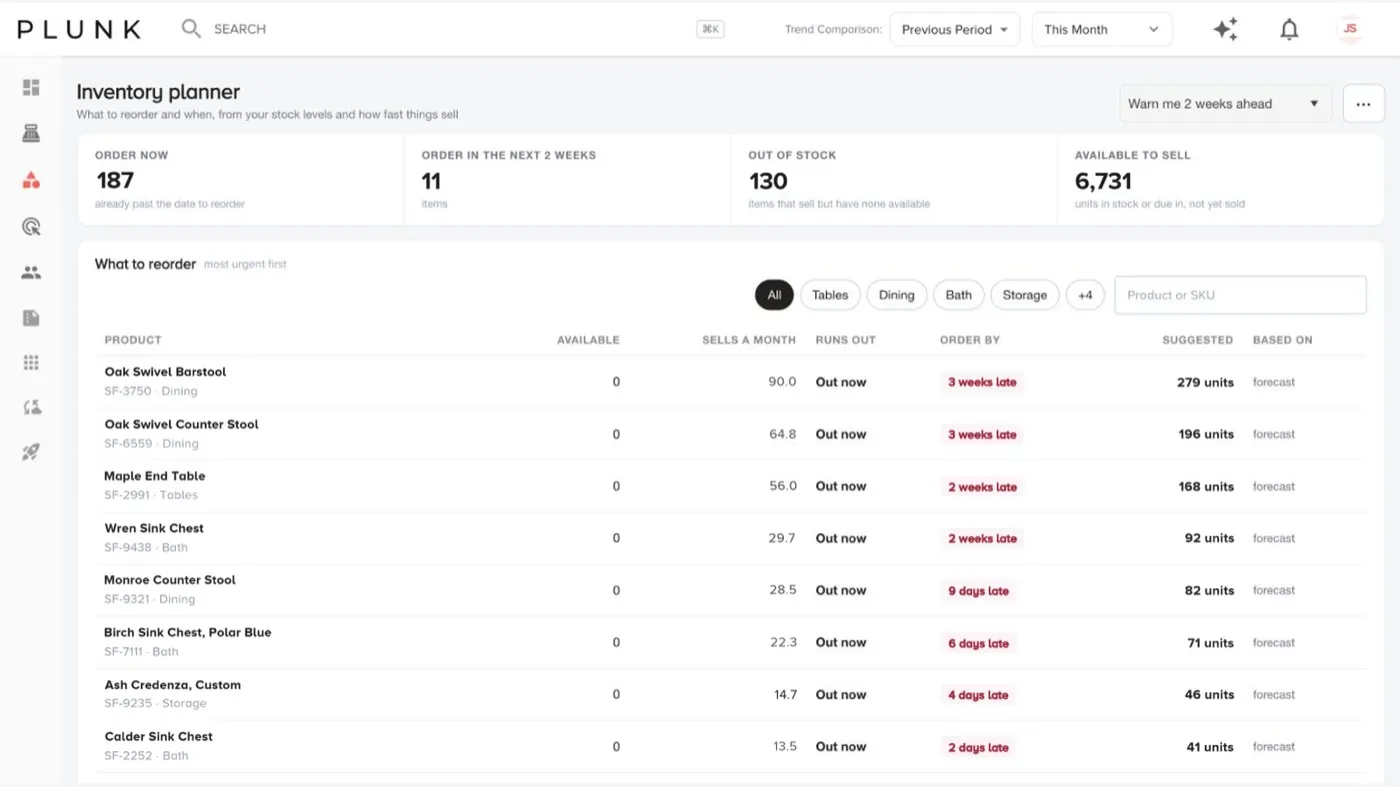This screenshot has width=1400, height=787.
Task: Click the 9 days late badge
Action: click(x=978, y=591)
